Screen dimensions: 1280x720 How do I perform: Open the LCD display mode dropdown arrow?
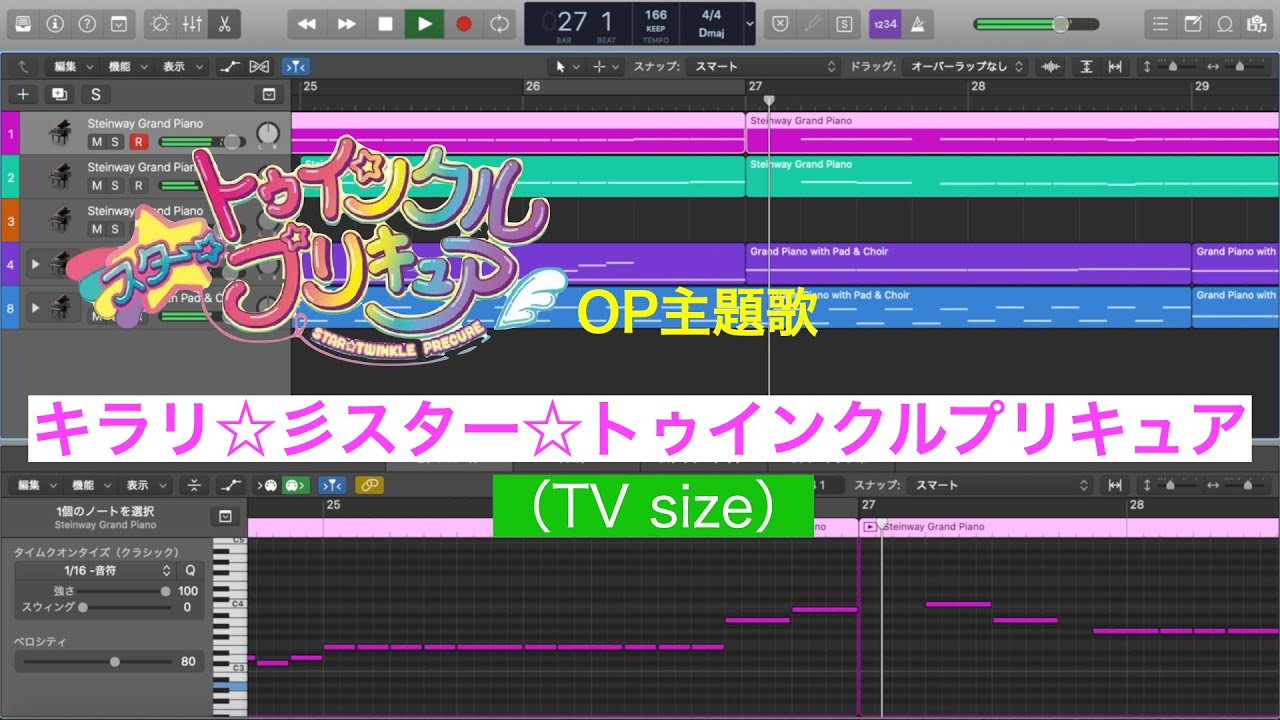pos(750,23)
